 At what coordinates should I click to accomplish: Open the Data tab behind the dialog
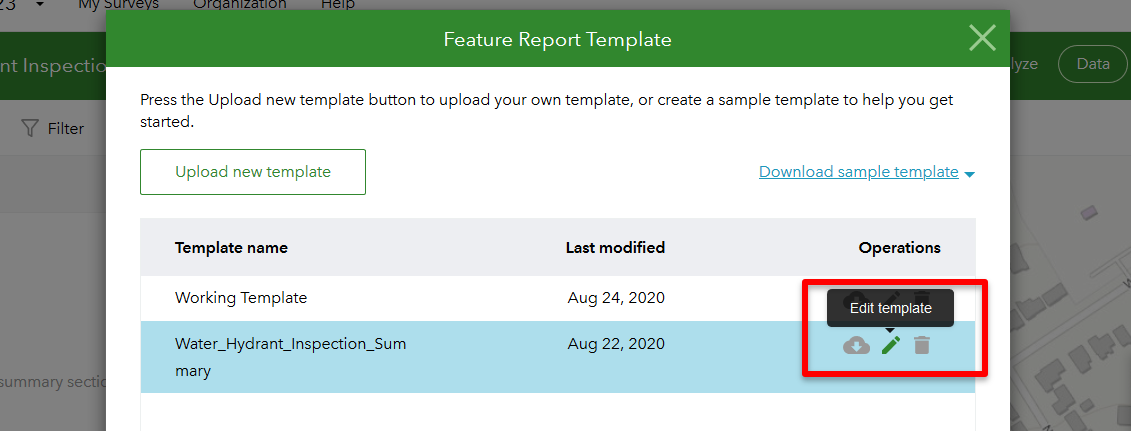(x=1092, y=64)
